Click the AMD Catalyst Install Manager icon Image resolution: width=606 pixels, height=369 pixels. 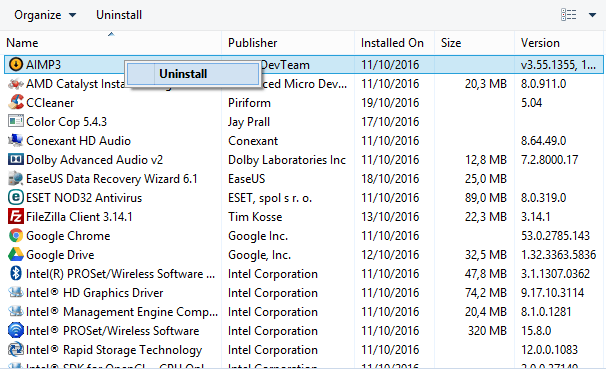(16, 83)
